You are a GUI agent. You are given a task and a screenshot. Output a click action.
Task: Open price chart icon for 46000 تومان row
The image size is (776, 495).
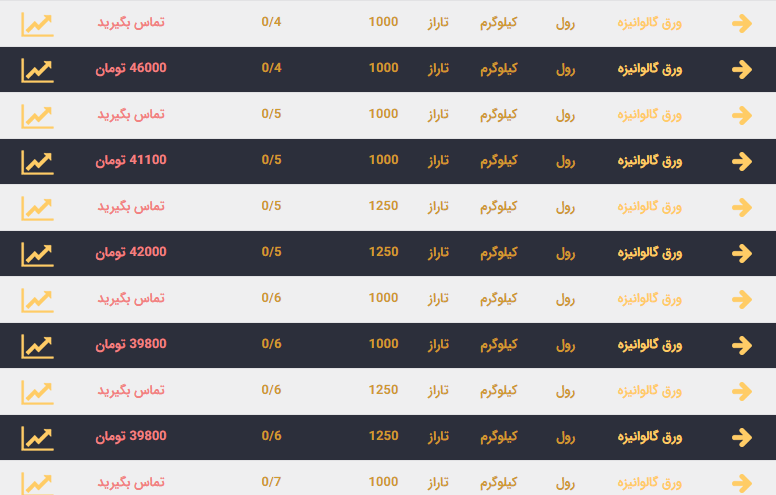pos(37,69)
